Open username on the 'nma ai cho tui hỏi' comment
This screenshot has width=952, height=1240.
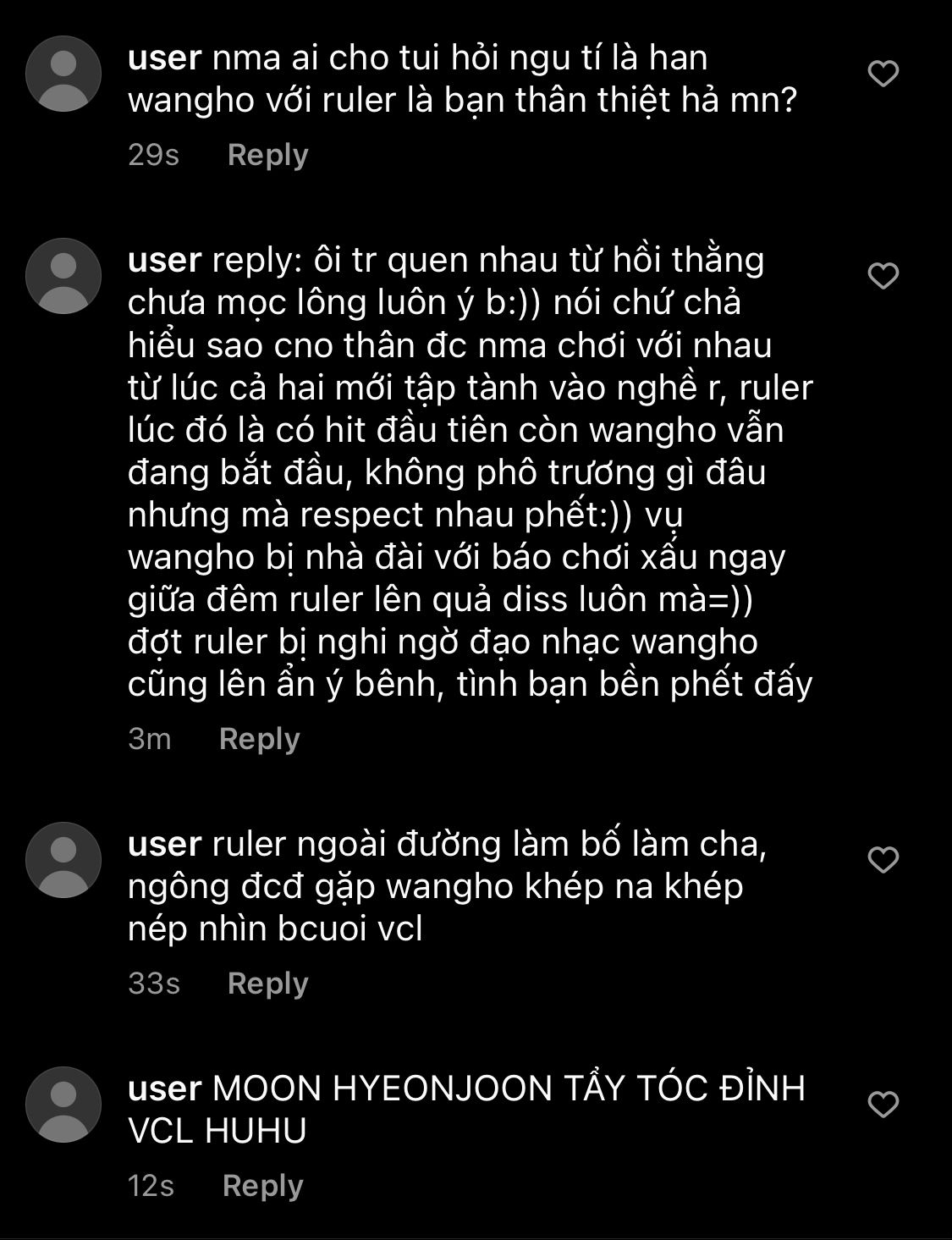164,58
